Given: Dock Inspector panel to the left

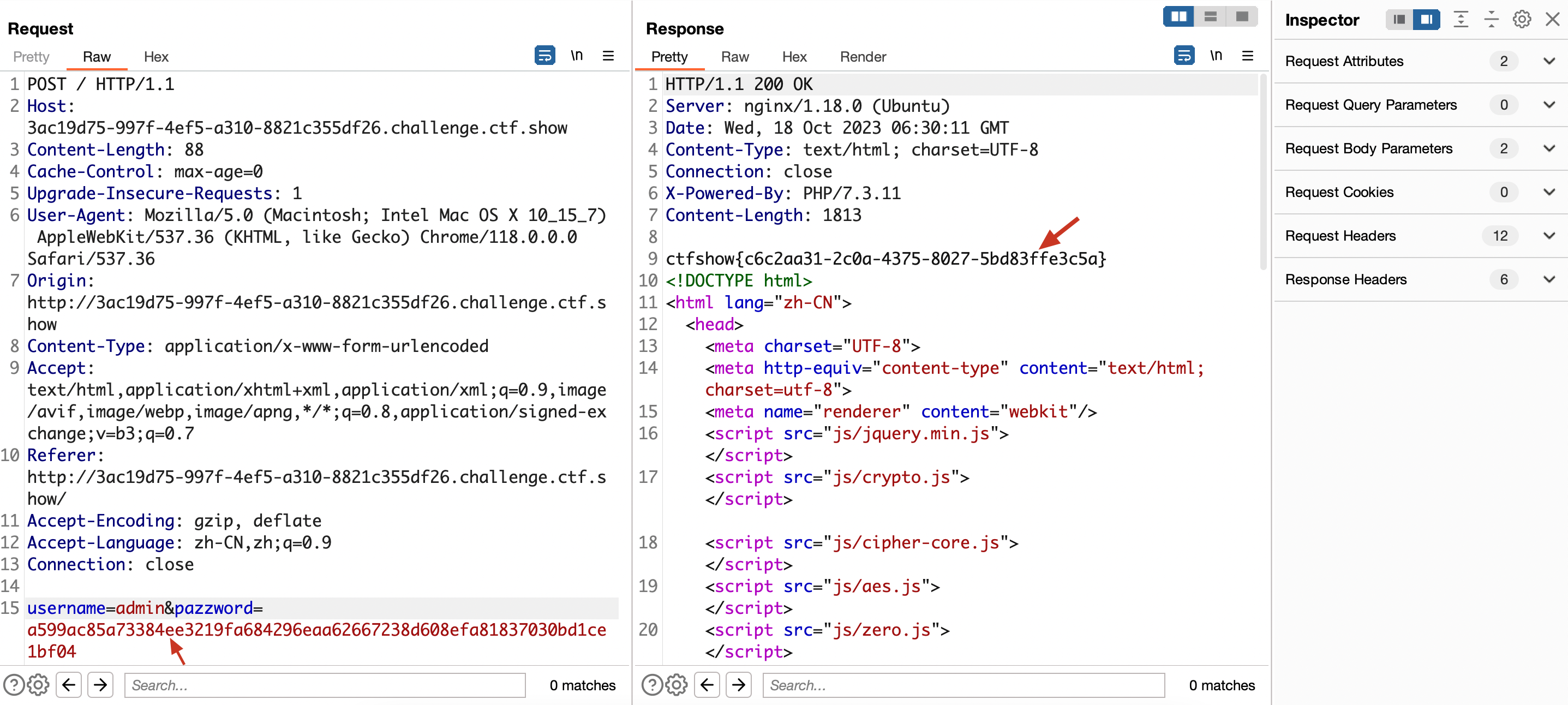Looking at the screenshot, I should point(1399,20).
